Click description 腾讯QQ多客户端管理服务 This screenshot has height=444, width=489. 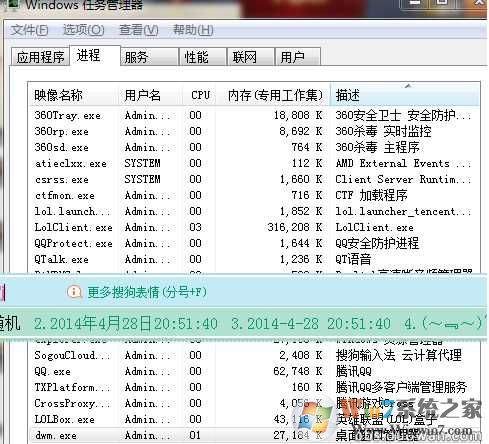(x=401, y=387)
